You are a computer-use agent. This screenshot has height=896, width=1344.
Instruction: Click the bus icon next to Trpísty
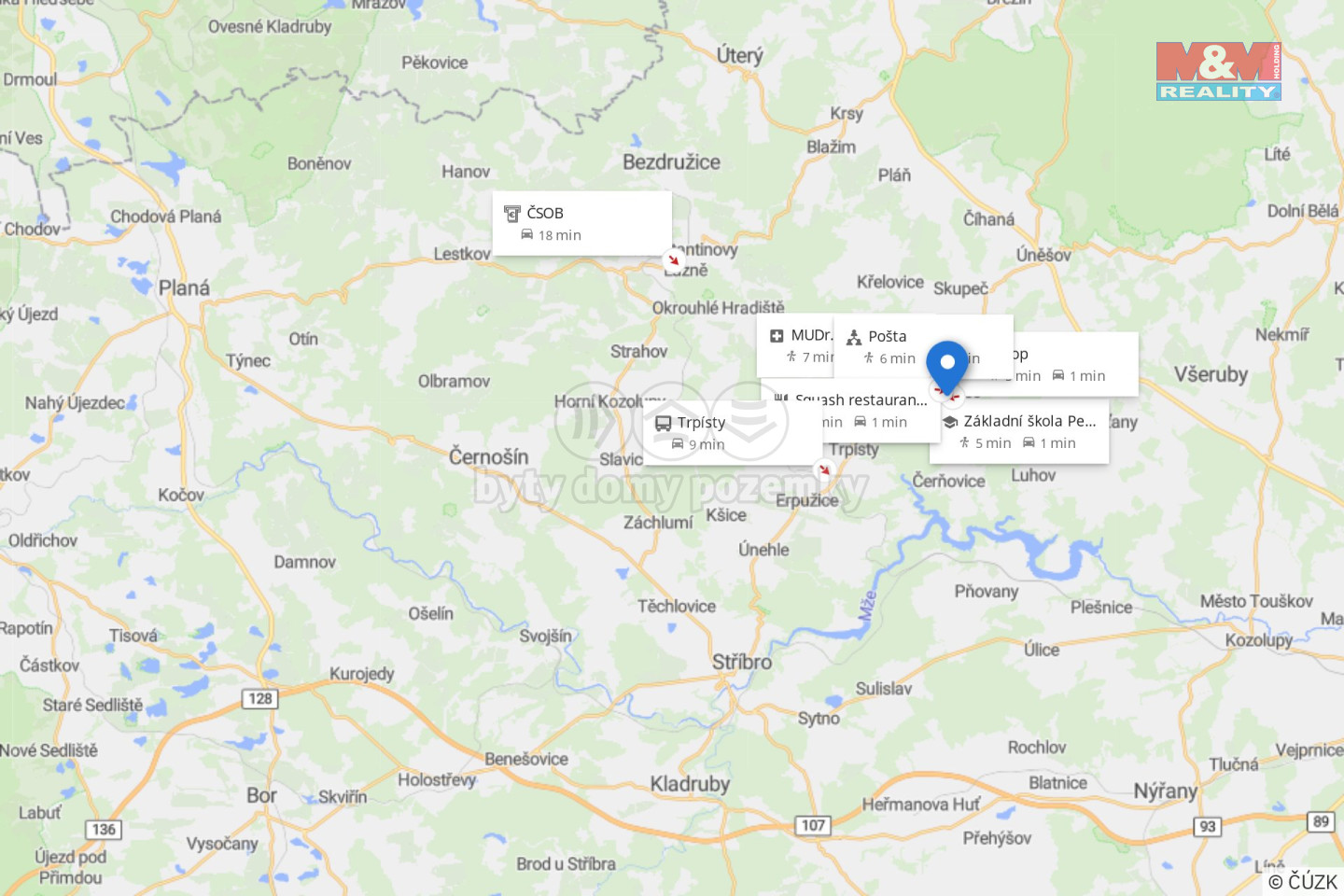[x=663, y=423]
